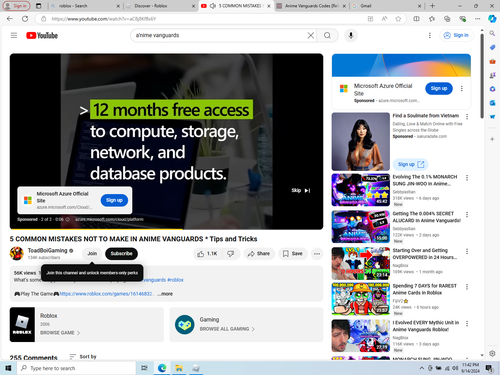The image size is (500, 375).
Task: Open Task View on the taskbar
Action: point(144,368)
